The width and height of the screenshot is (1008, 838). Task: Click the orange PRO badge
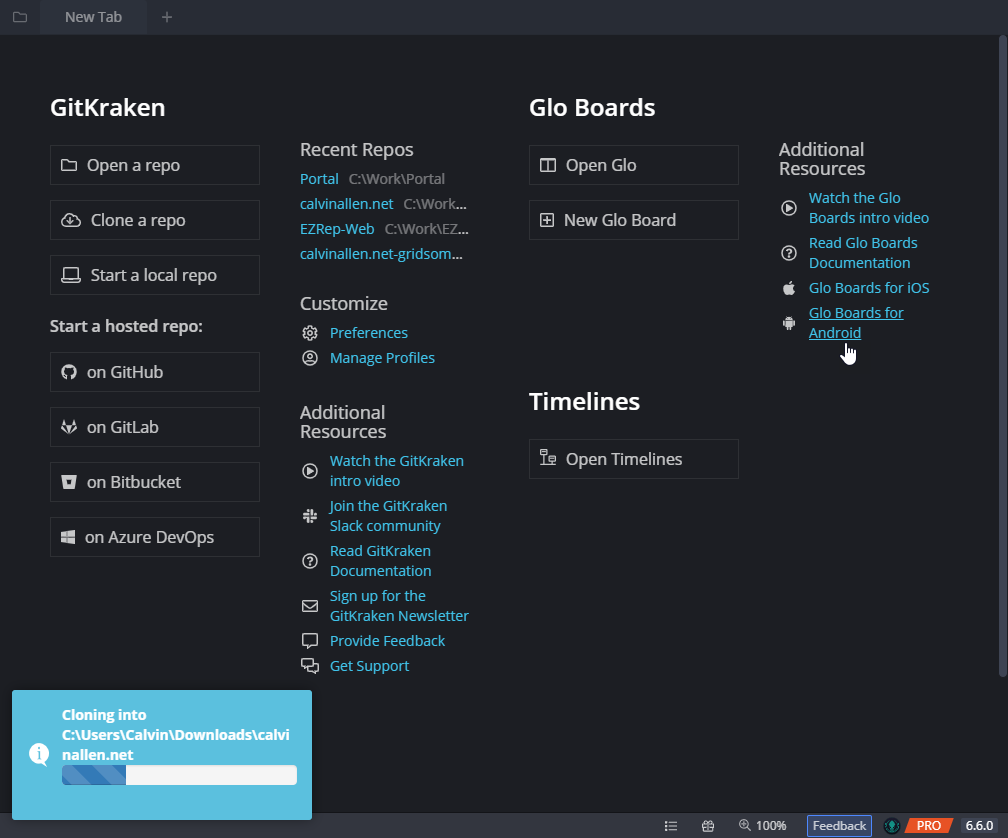point(928,826)
